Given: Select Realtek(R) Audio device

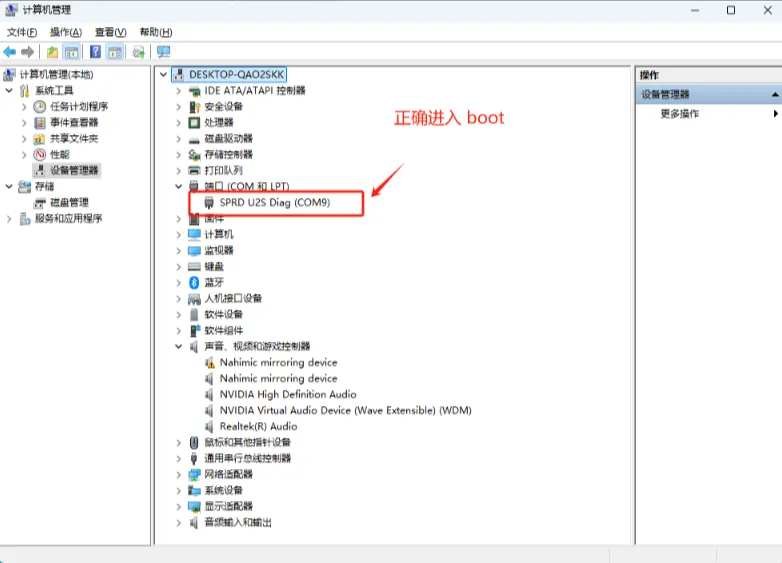Looking at the screenshot, I should click(x=258, y=426).
